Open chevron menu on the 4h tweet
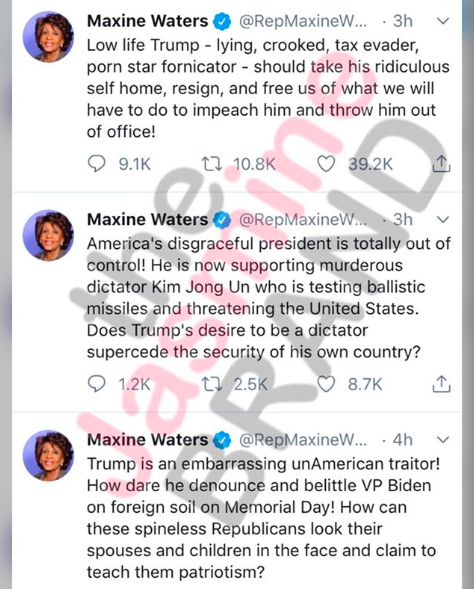The height and width of the screenshot is (589, 474). click(444, 439)
